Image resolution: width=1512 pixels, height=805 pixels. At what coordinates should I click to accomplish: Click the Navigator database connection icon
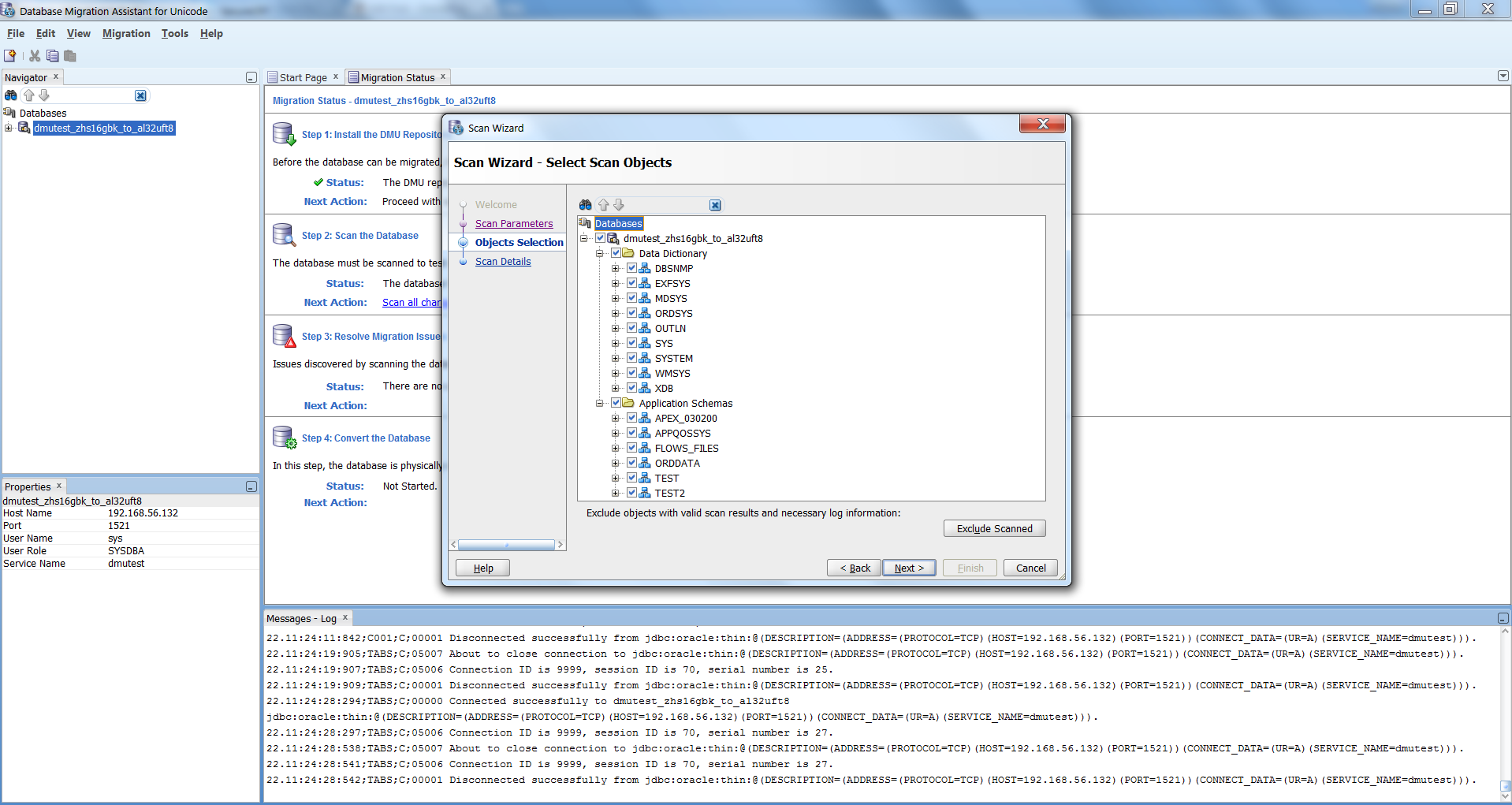tap(24, 128)
